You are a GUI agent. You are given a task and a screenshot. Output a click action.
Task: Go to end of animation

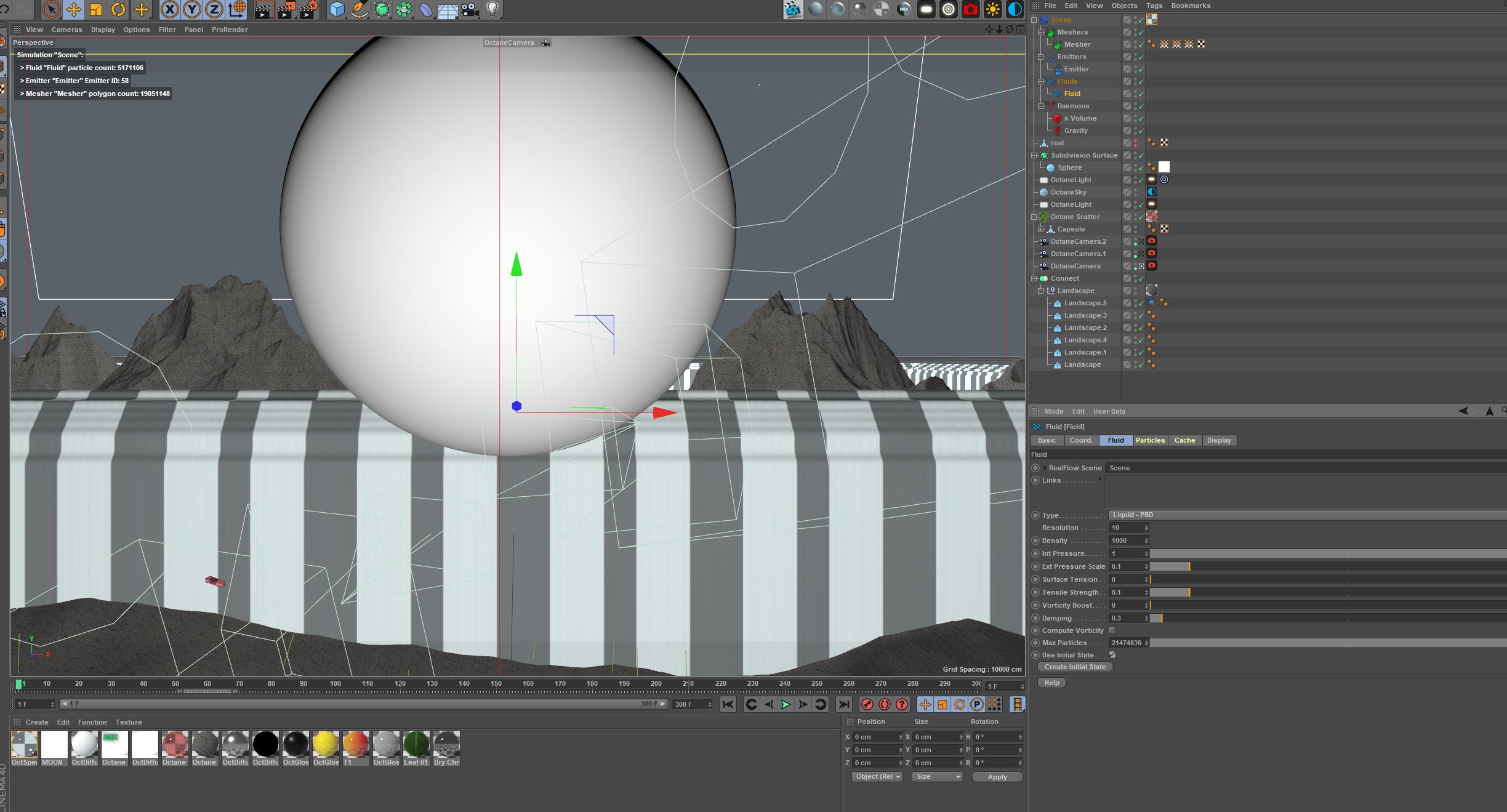844,704
